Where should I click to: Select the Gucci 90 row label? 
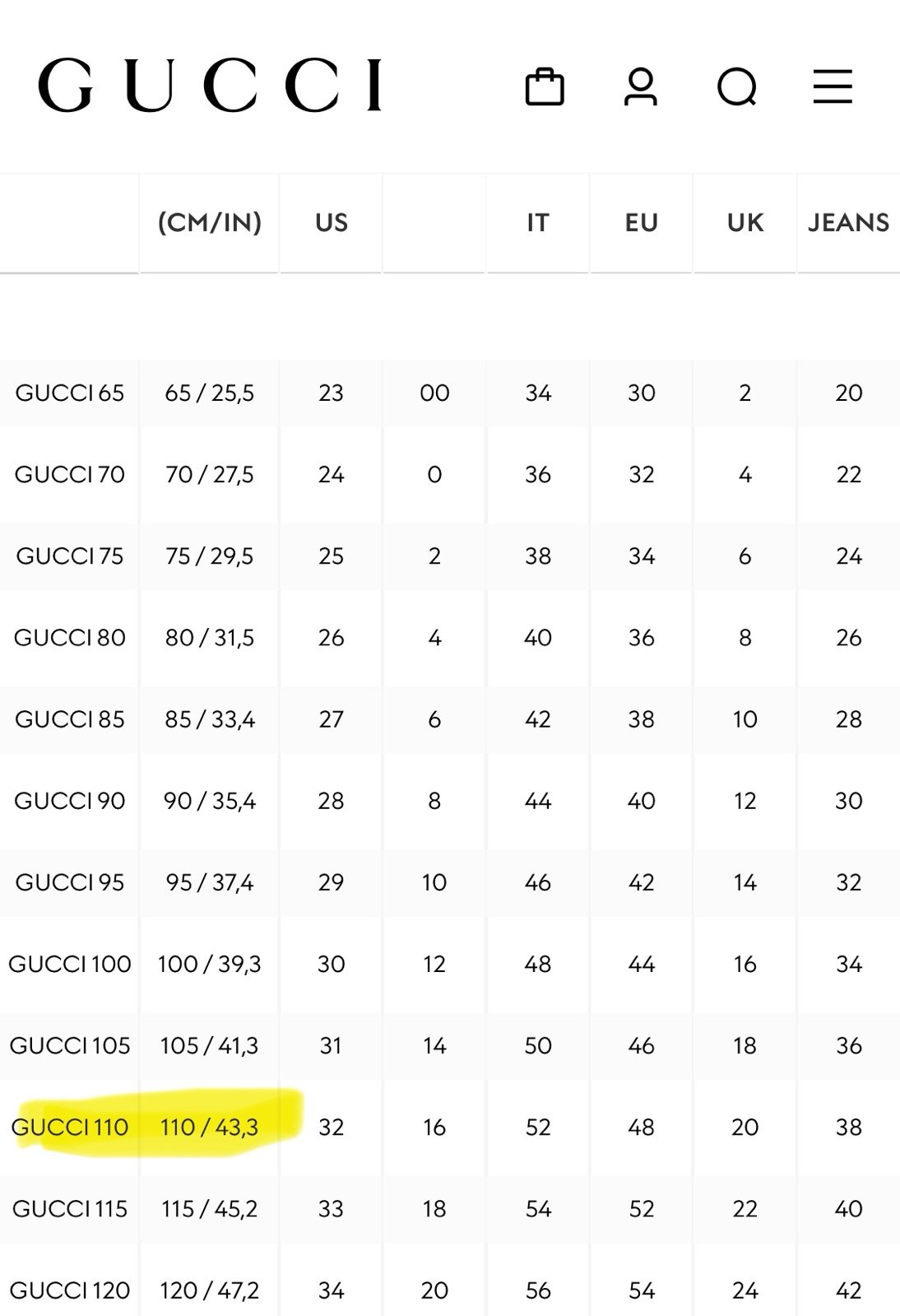pyautogui.click(x=70, y=801)
